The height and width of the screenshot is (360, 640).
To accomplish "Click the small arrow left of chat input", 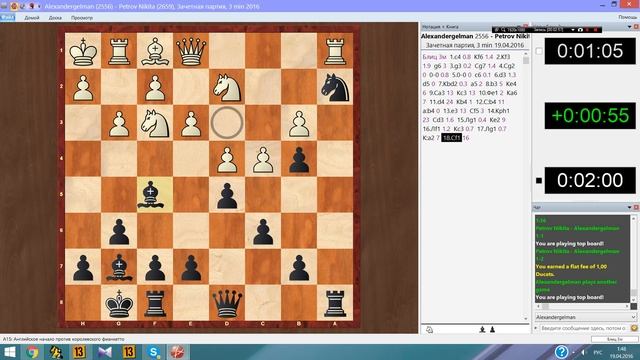I will click(x=536, y=328).
